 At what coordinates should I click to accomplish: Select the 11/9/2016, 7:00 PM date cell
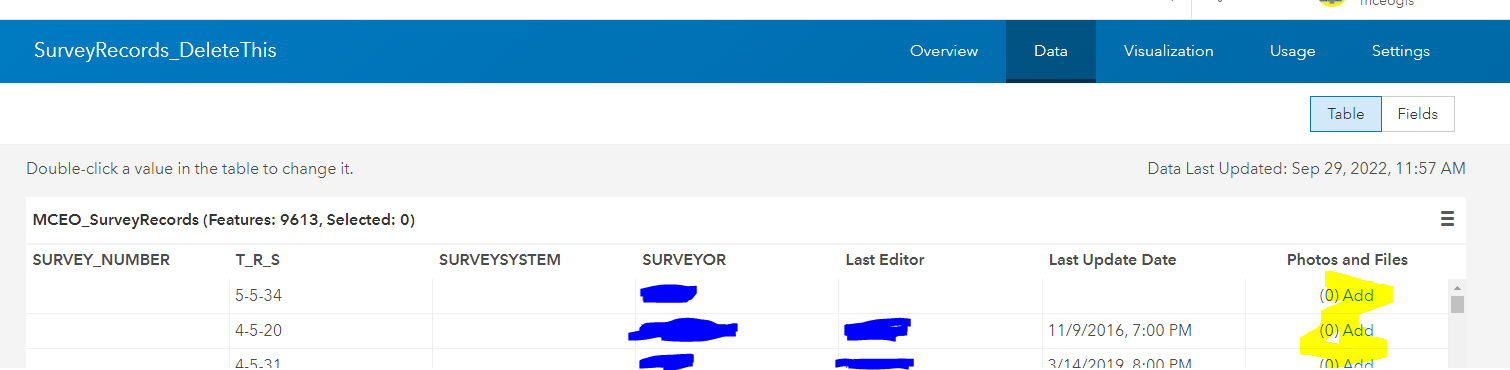1143,331
